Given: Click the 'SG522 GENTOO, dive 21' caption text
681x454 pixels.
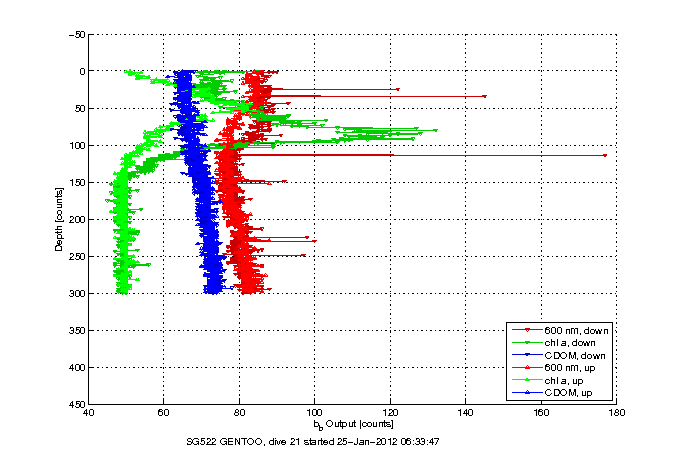Looking at the screenshot, I should tap(244, 442).
